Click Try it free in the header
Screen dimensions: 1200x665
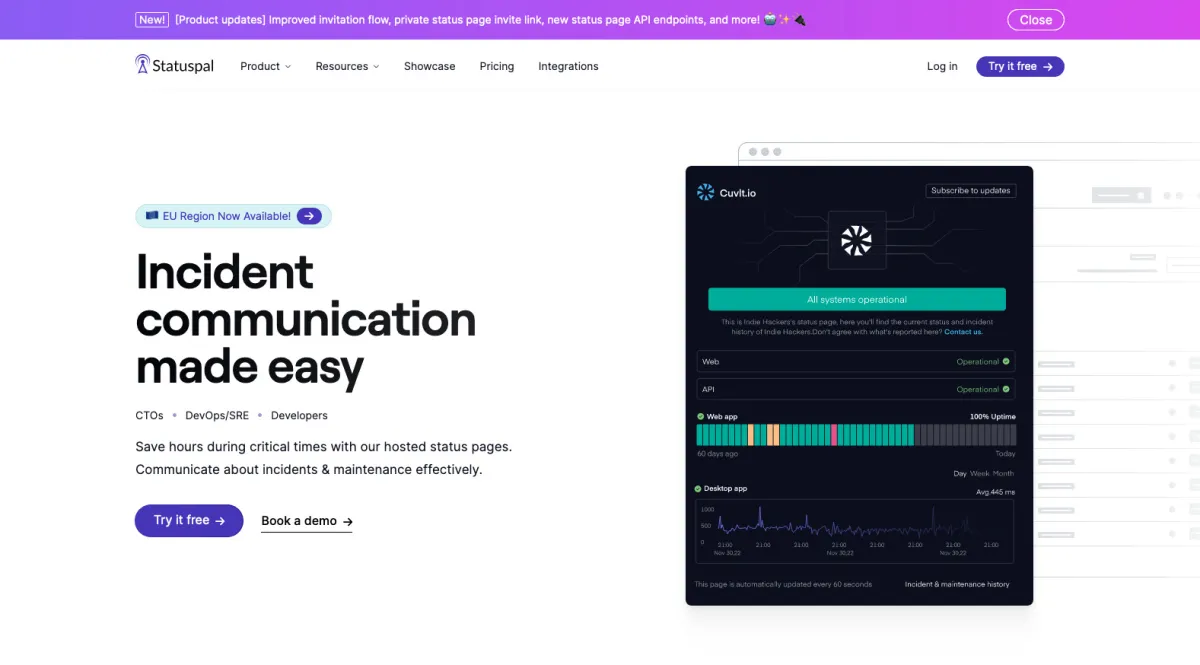1020,66
